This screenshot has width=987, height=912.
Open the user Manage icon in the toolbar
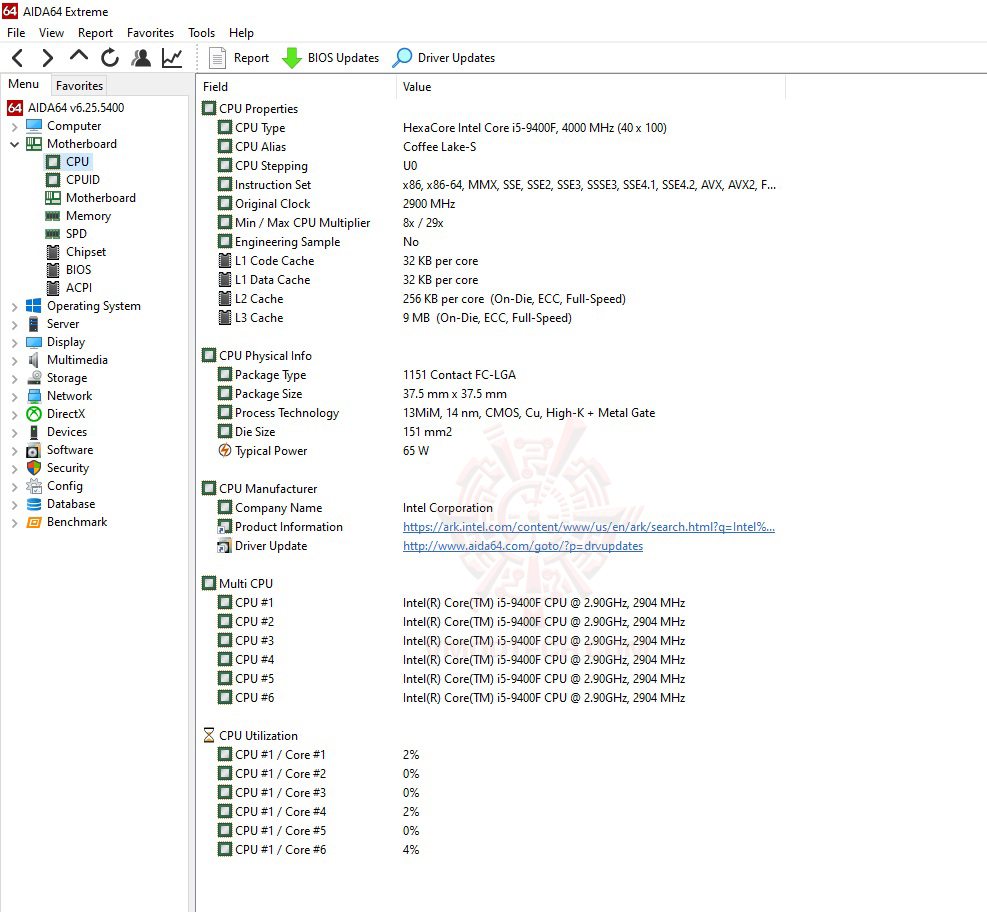coord(141,58)
